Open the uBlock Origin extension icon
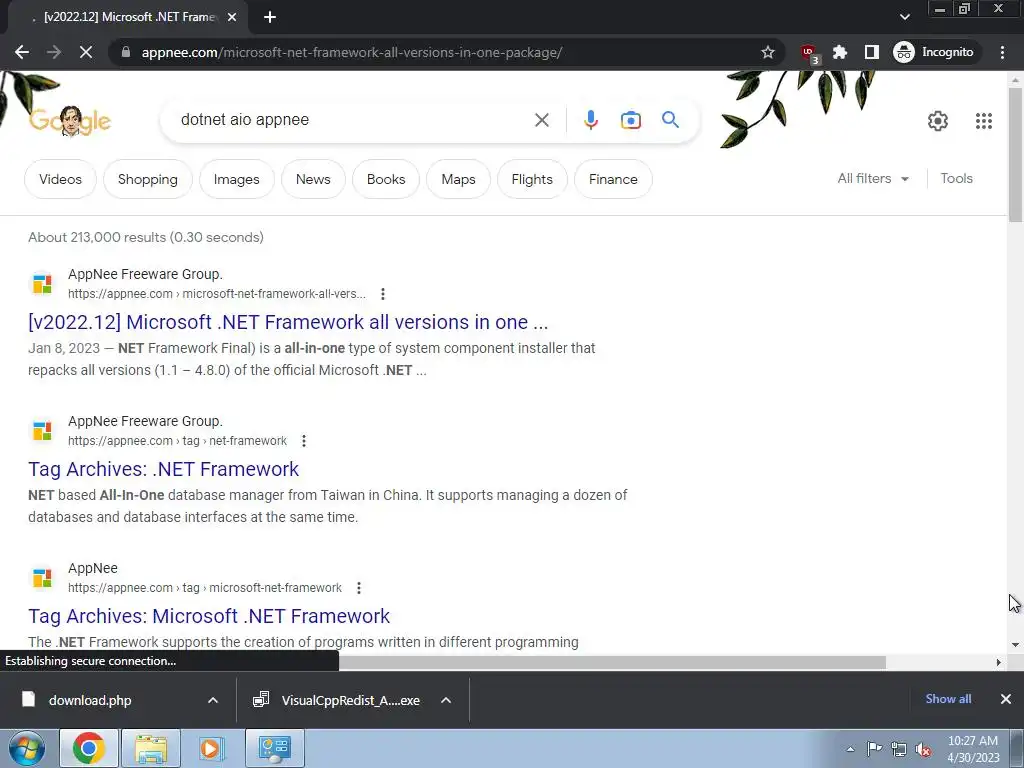Image resolution: width=1024 pixels, height=768 pixels. tap(810, 53)
